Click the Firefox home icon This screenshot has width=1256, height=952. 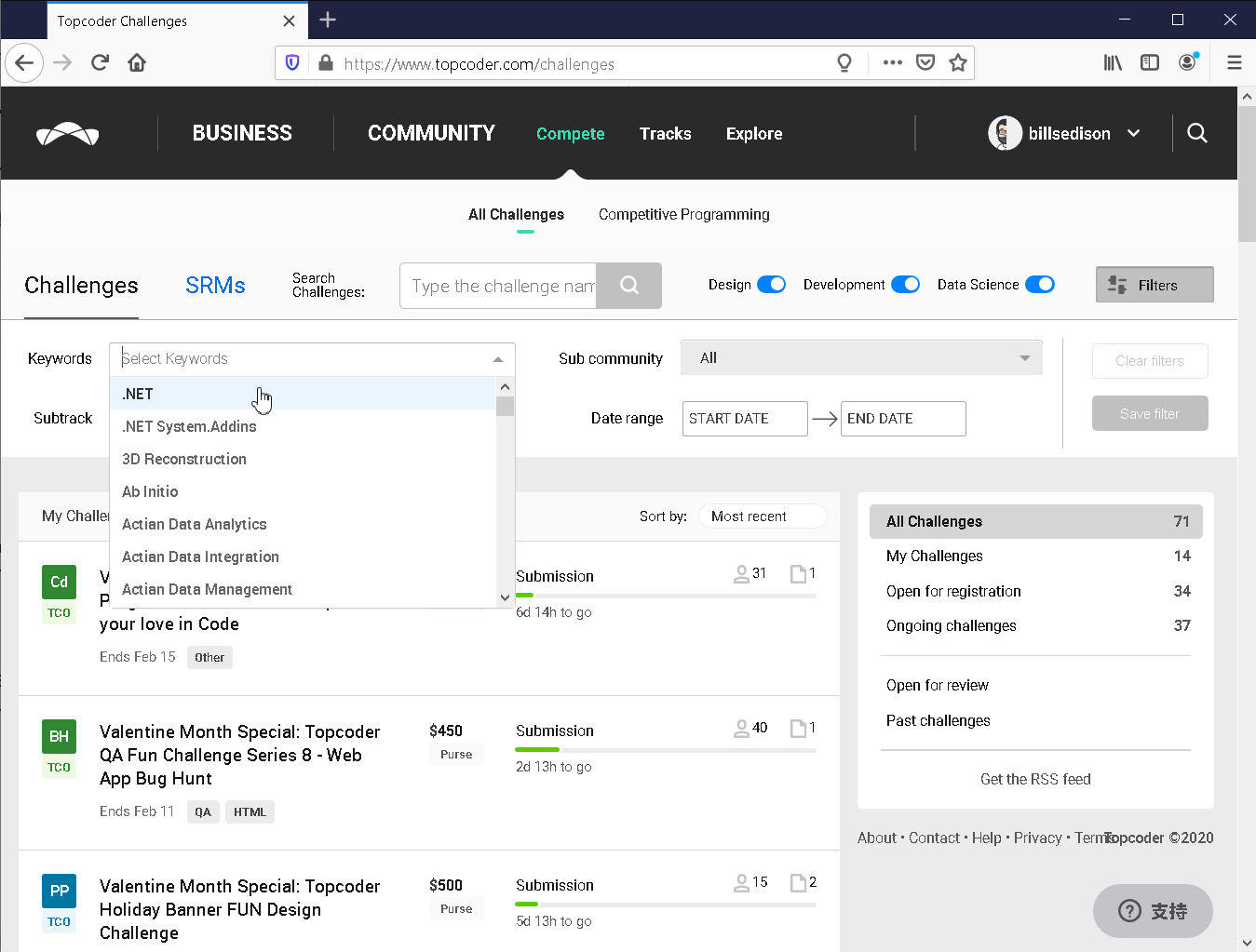pos(137,63)
